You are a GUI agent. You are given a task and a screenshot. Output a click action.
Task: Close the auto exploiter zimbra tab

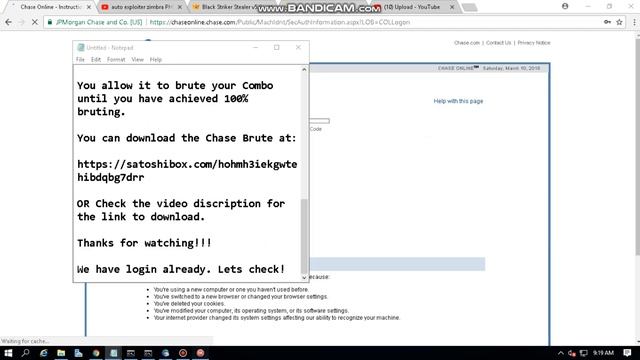[180, 7]
